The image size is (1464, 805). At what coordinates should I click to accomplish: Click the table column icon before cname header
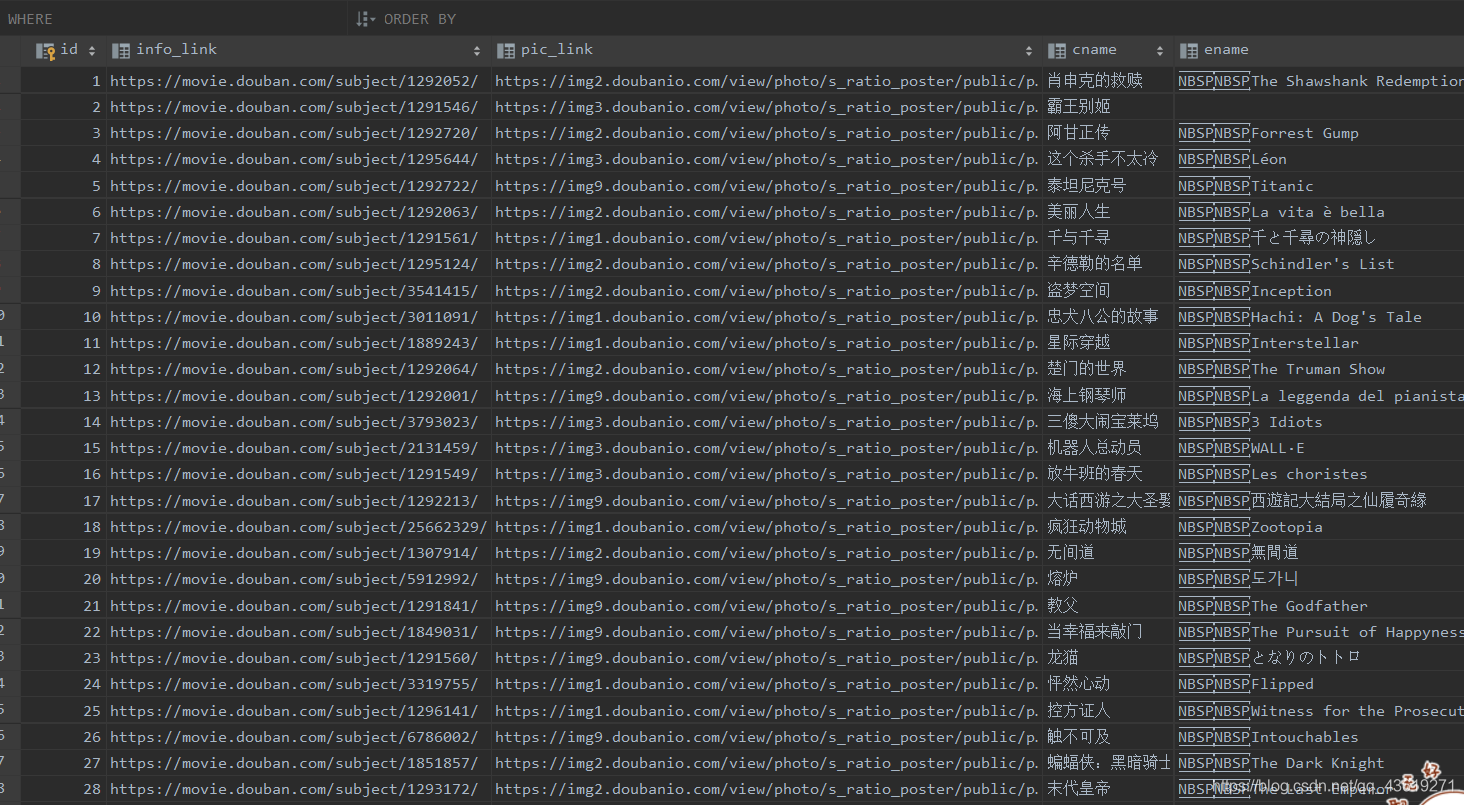coord(1057,49)
